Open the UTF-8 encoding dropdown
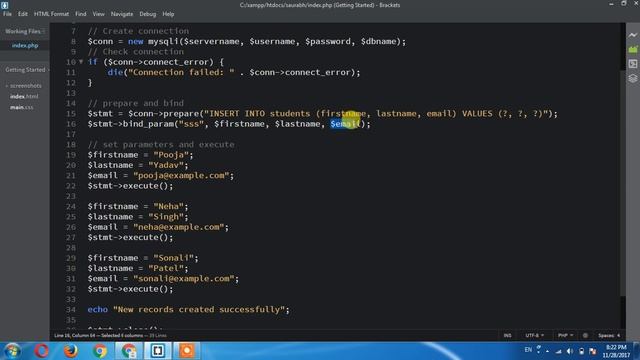640x360 pixels. pyautogui.click(x=534, y=336)
